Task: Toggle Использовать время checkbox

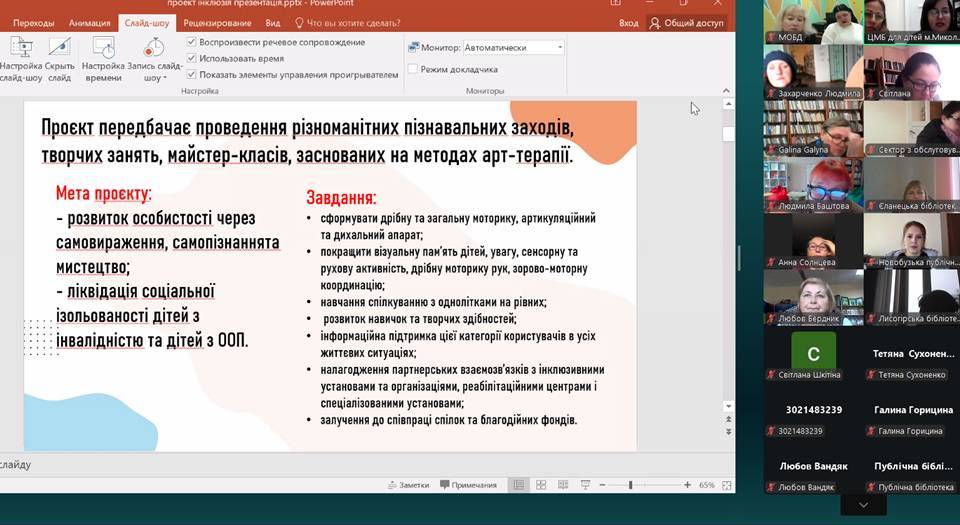Action: (x=192, y=58)
